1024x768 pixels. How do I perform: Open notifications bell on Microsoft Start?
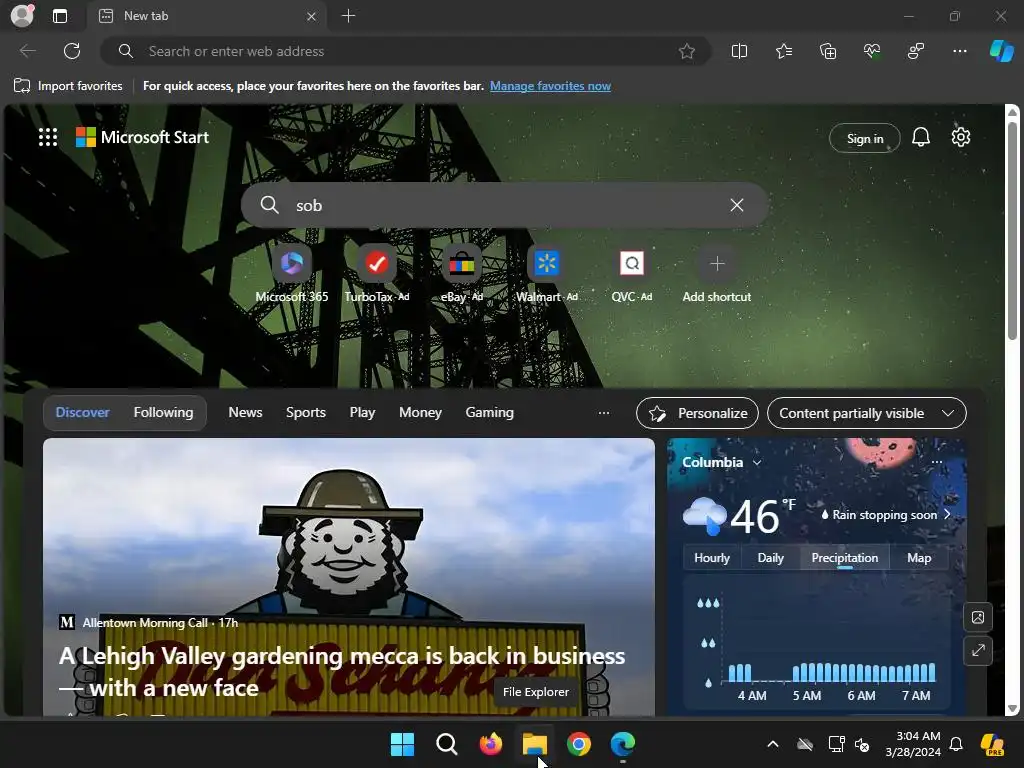(x=921, y=137)
